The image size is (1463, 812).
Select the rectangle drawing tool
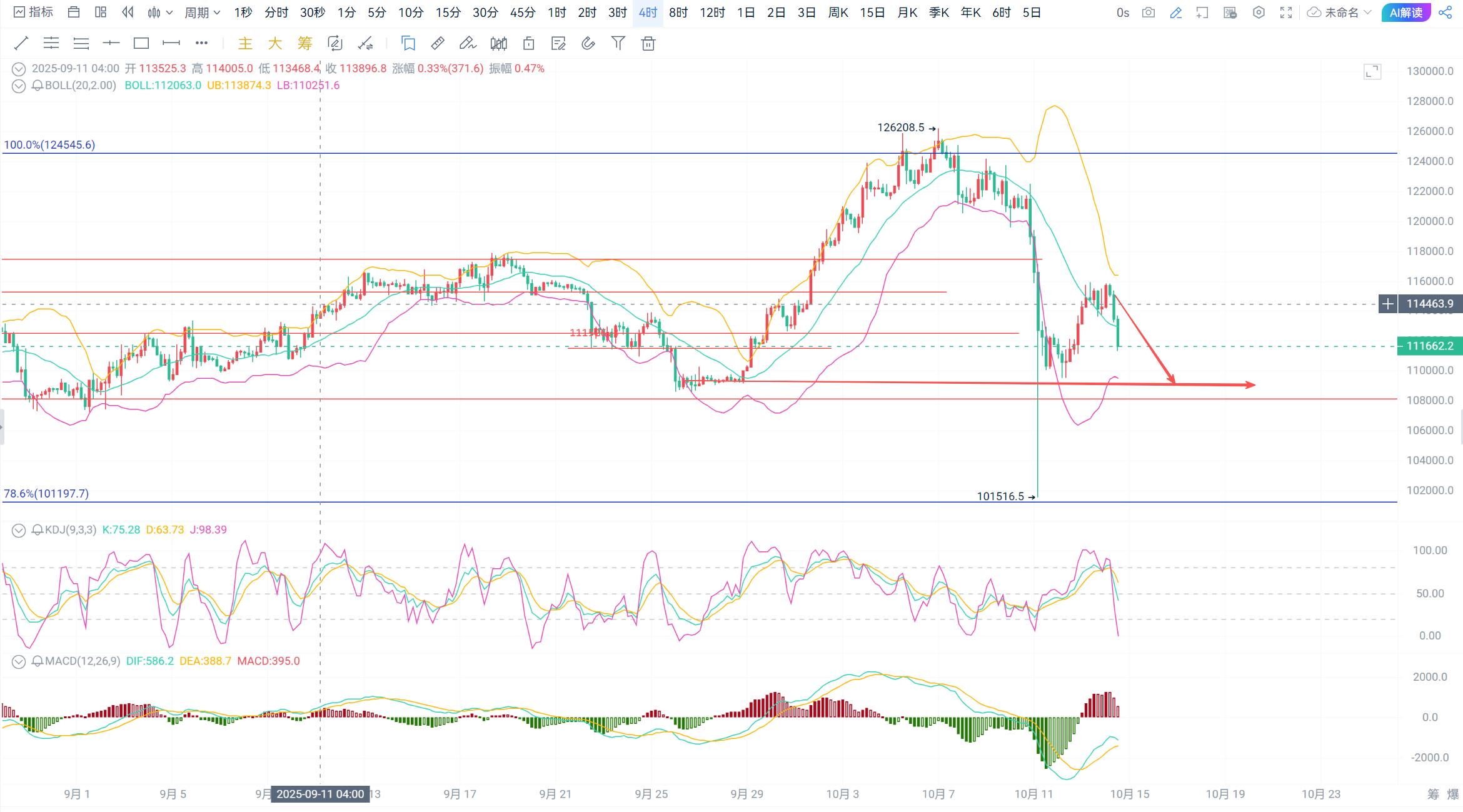[141, 43]
